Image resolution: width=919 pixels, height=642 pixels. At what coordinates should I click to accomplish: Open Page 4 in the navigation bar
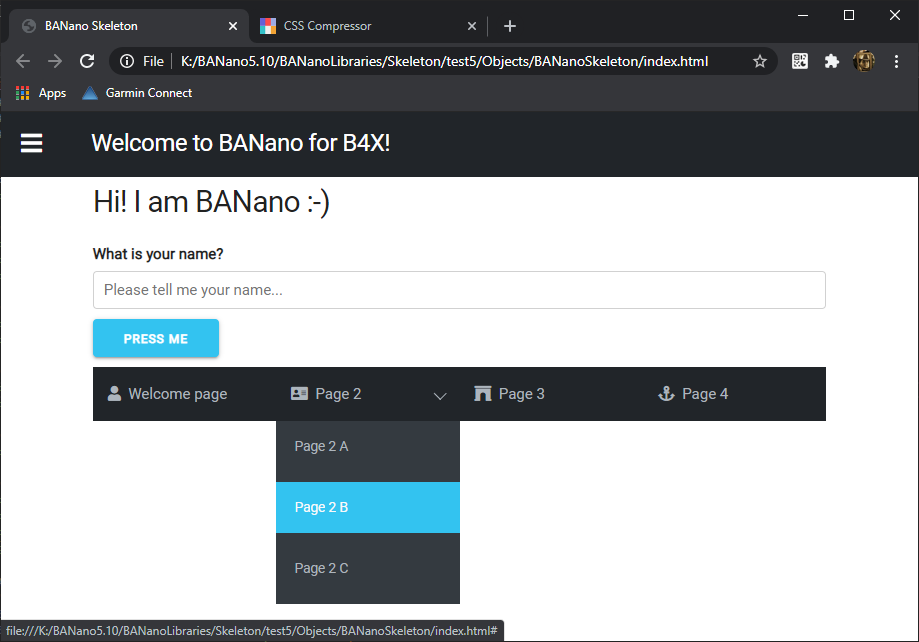click(734, 393)
